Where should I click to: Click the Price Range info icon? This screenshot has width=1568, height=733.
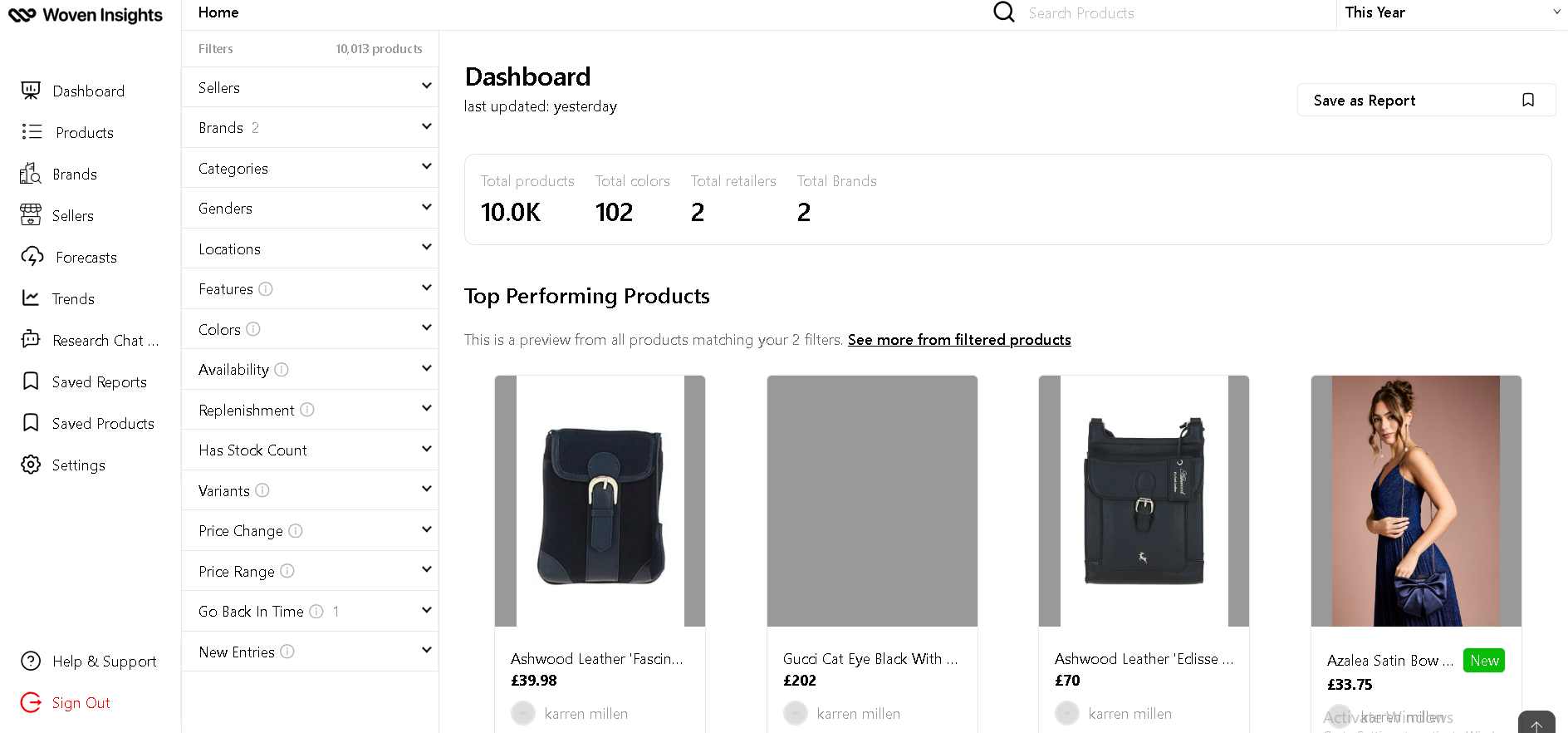click(x=287, y=571)
